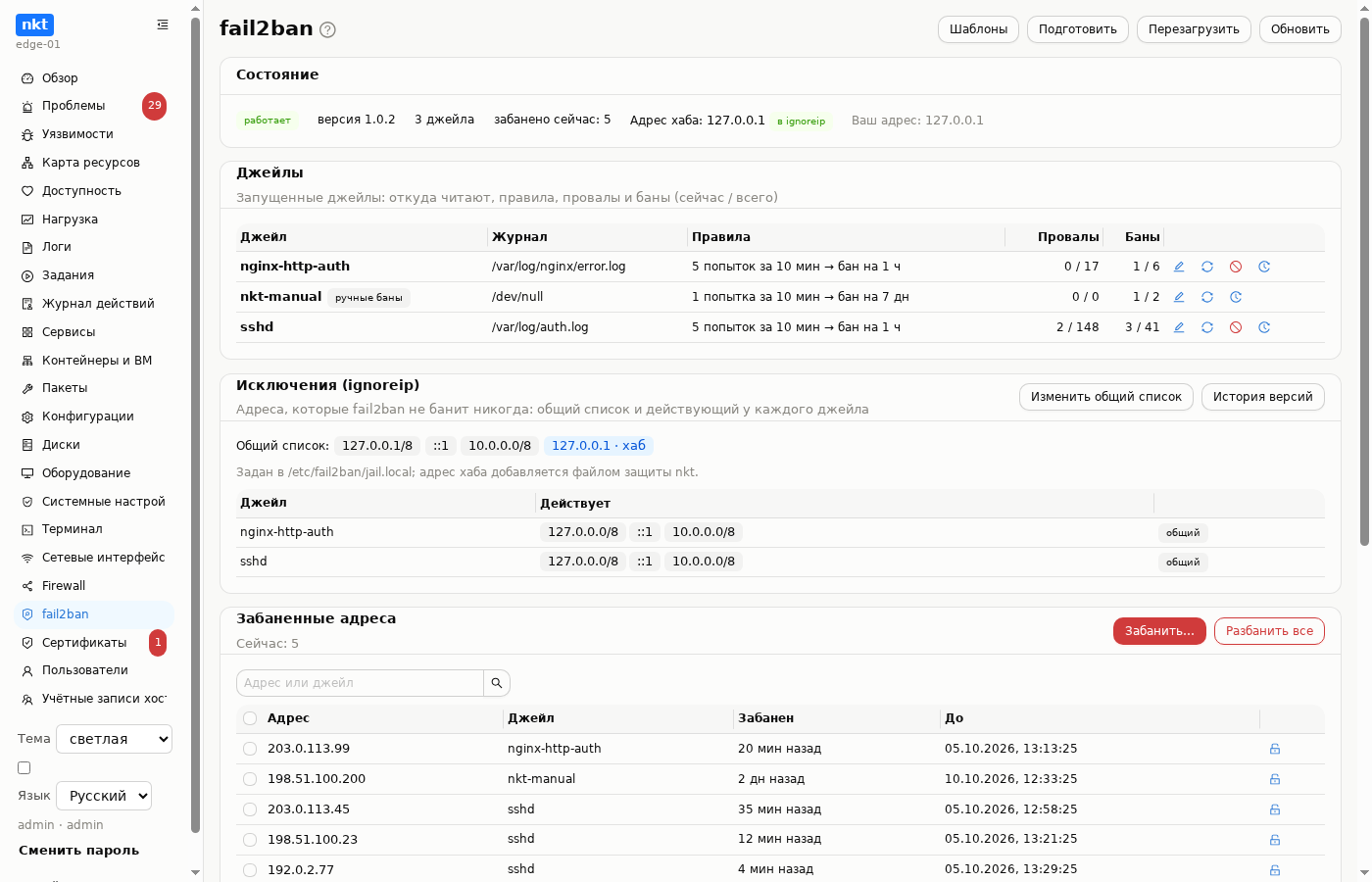Select the row checkbox for 203.0.113.45

point(250,809)
